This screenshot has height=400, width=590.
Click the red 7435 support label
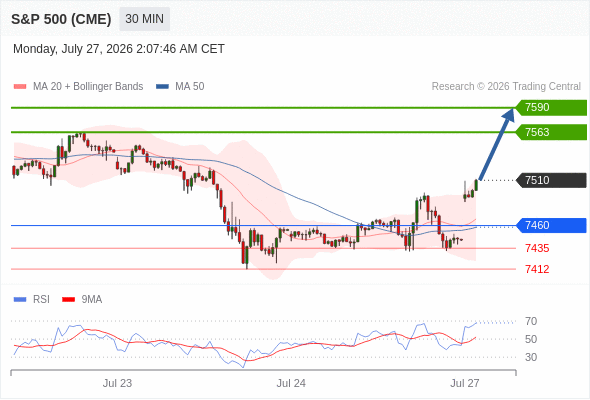coord(537,248)
